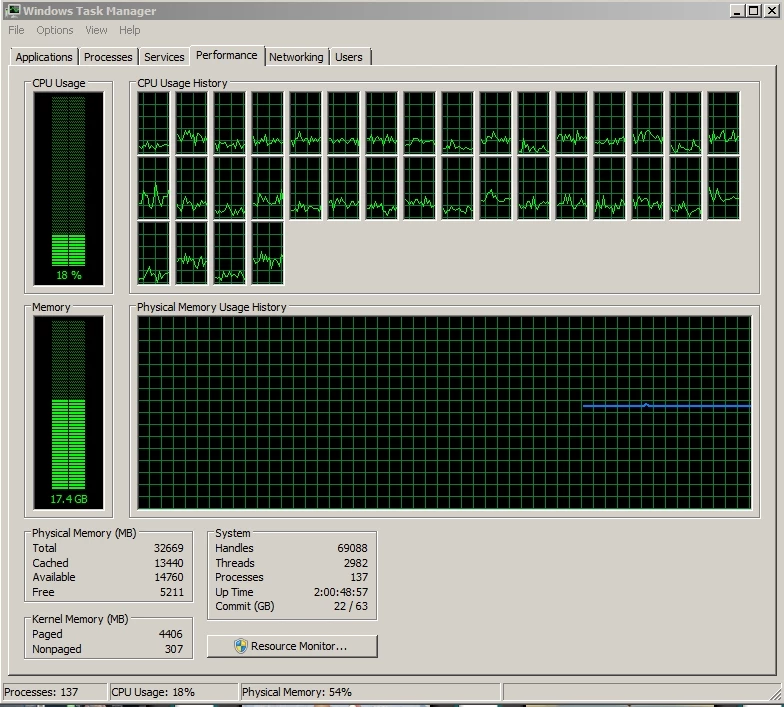The width and height of the screenshot is (784, 707).
Task: Switch to the Services tab
Action: pyautogui.click(x=164, y=57)
